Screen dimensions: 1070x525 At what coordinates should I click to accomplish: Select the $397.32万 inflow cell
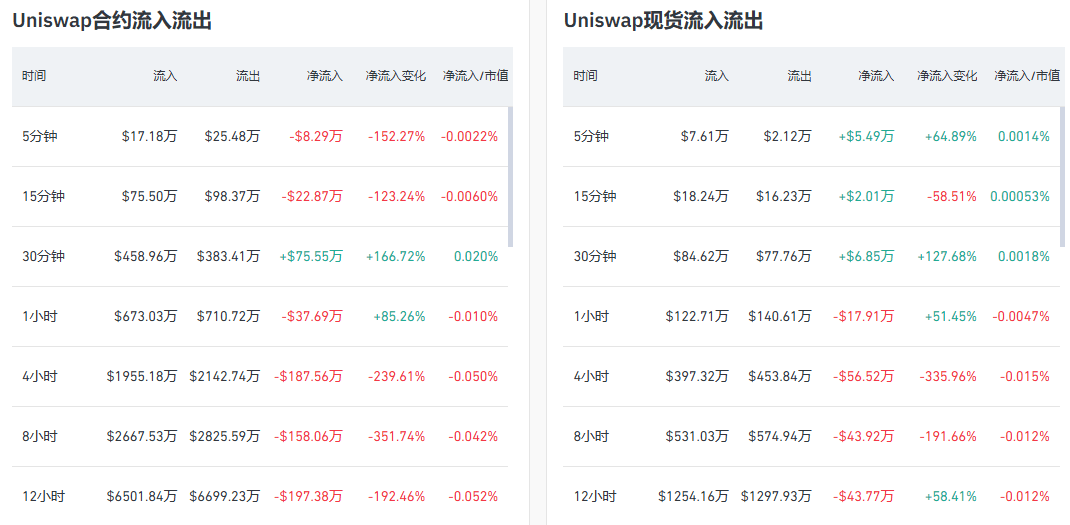(x=697, y=377)
